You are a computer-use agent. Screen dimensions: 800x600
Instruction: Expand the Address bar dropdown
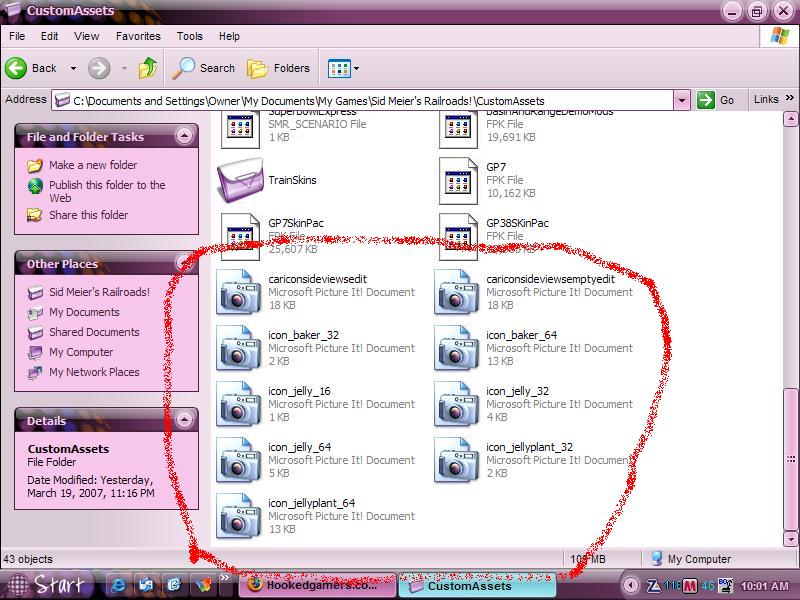[x=681, y=100]
